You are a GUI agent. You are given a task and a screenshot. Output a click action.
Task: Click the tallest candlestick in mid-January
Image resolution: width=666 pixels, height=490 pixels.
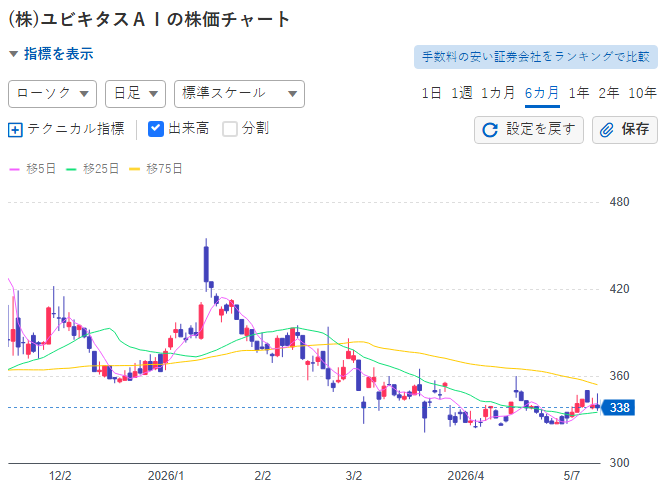206,264
